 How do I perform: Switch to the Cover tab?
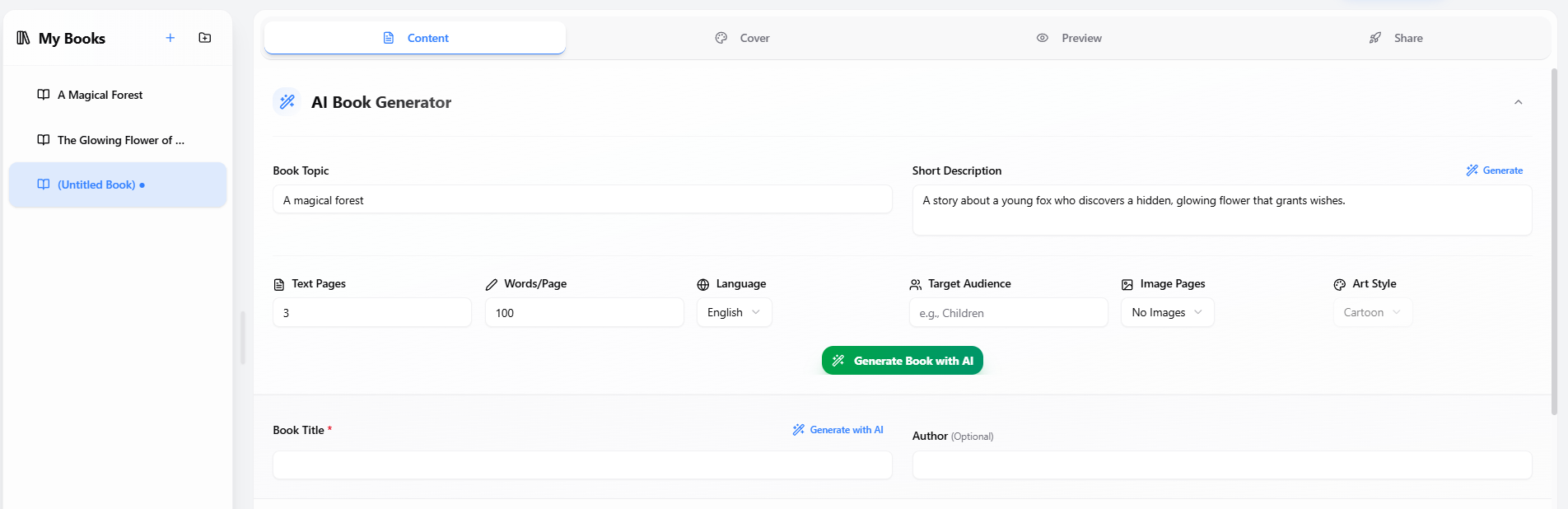pos(743,38)
